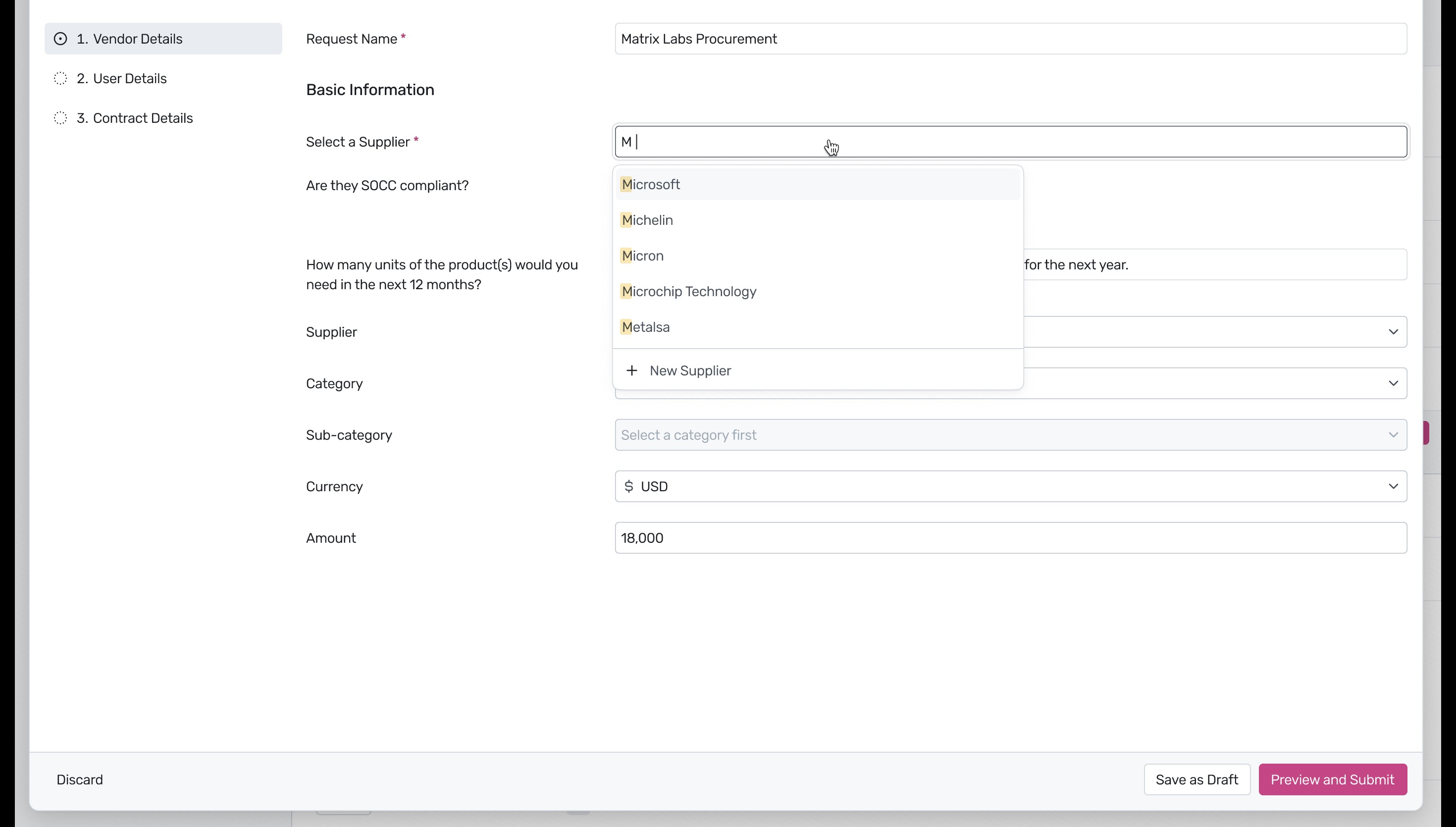Image resolution: width=1456 pixels, height=827 pixels.
Task: Click the Are they SOCC compliant label
Action: click(387, 186)
